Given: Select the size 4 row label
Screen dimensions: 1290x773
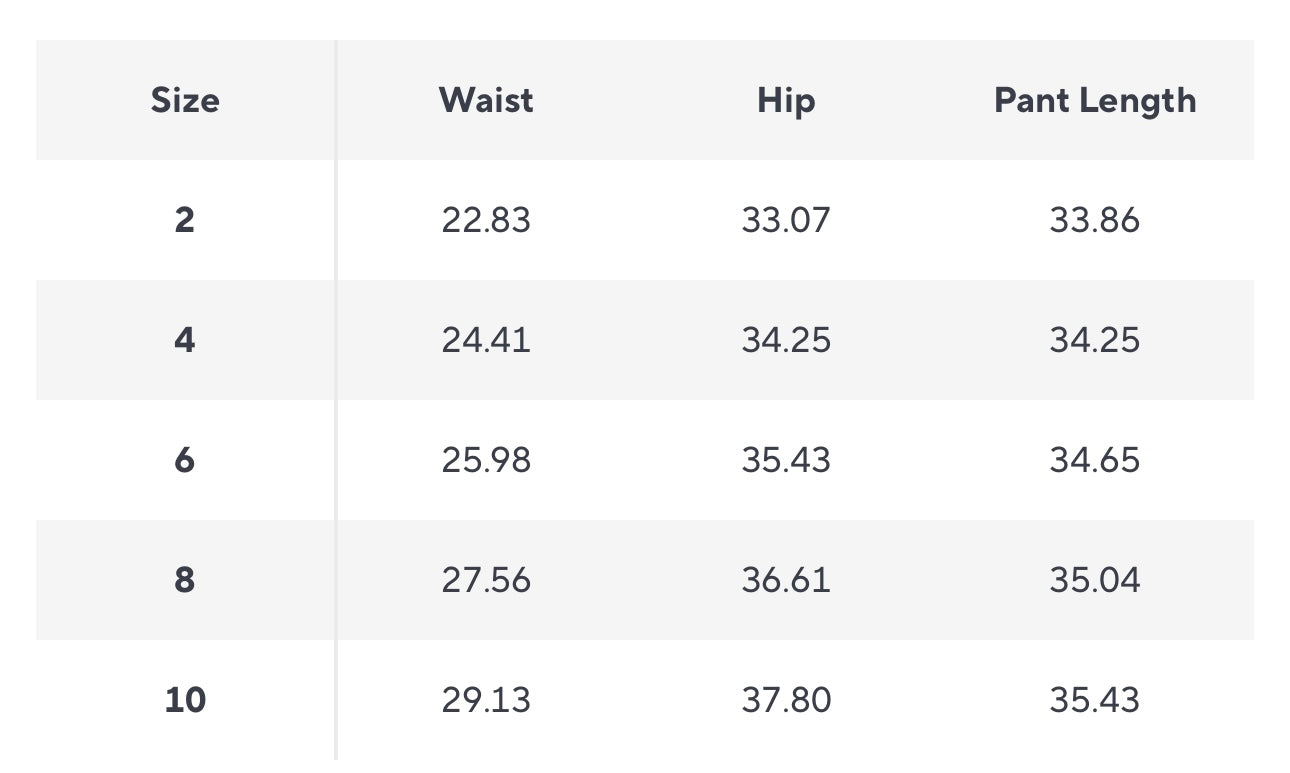Looking at the screenshot, I should [185, 340].
